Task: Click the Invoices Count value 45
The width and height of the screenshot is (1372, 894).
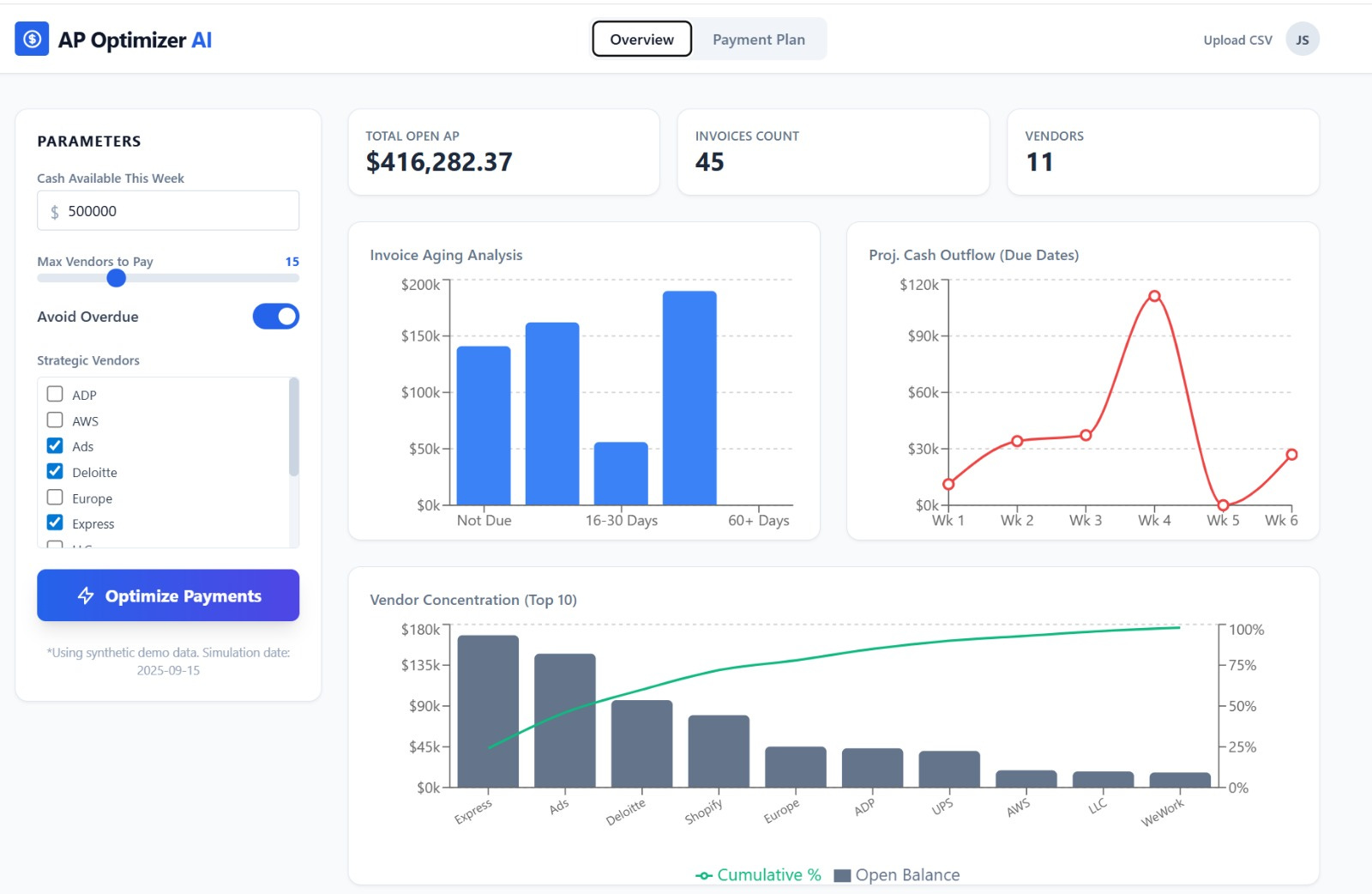Action: (709, 162)
